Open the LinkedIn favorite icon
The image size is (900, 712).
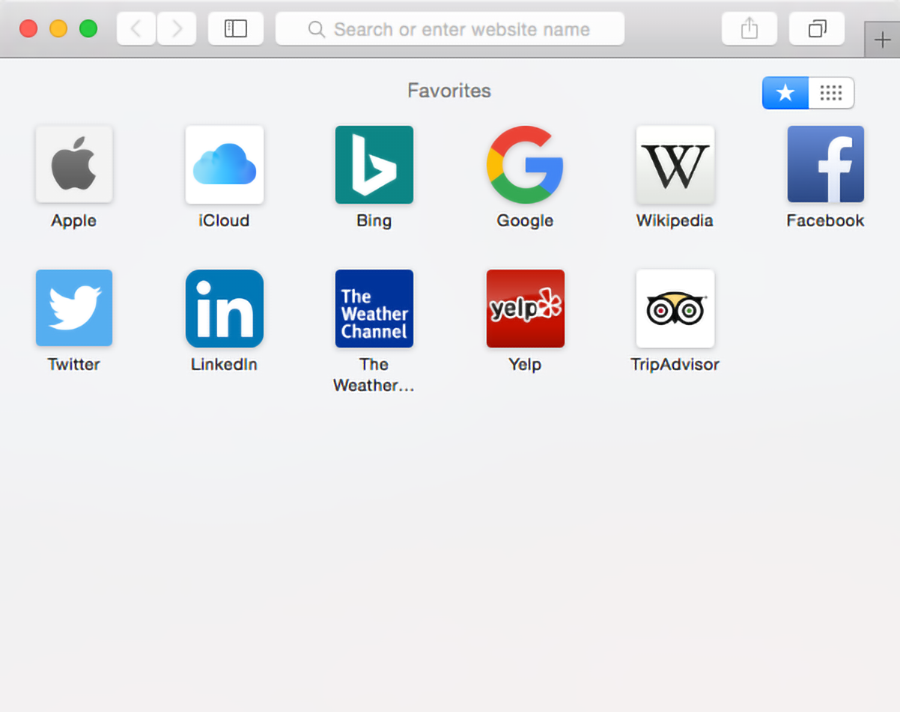tap(224, 308)
